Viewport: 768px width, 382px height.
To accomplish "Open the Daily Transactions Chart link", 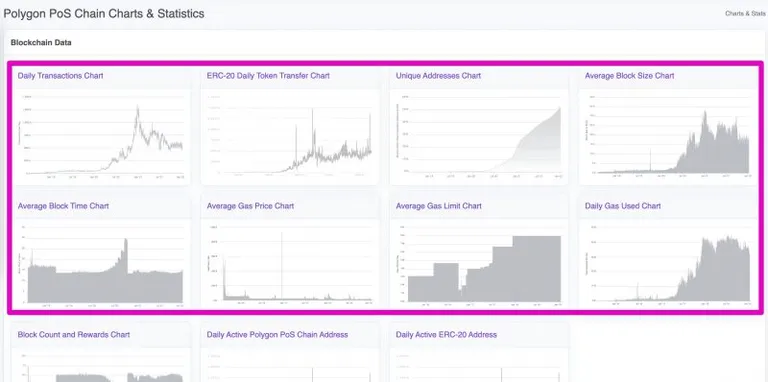I will click(x=60, y=75).
